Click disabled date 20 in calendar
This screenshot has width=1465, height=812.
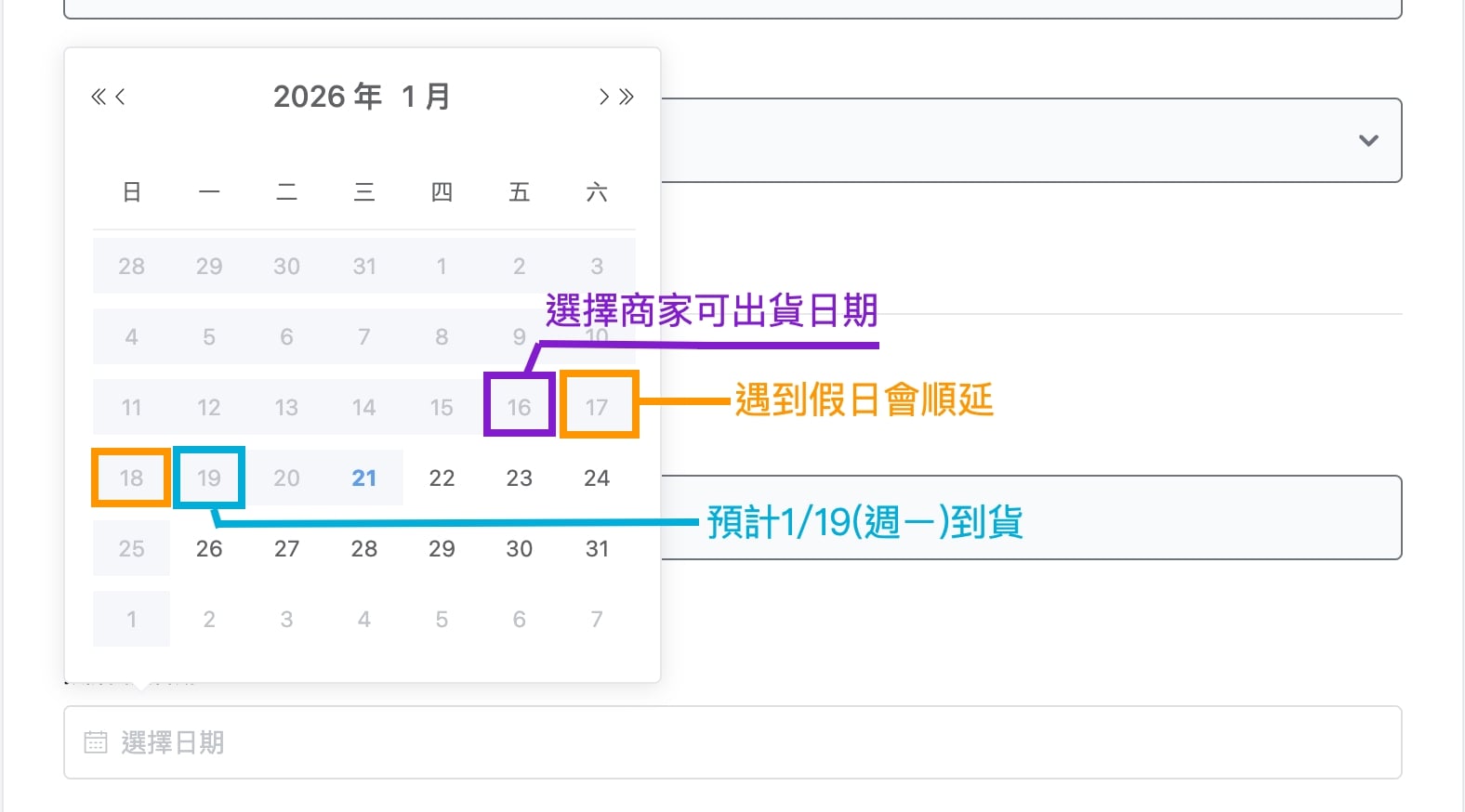click(286, 478)
